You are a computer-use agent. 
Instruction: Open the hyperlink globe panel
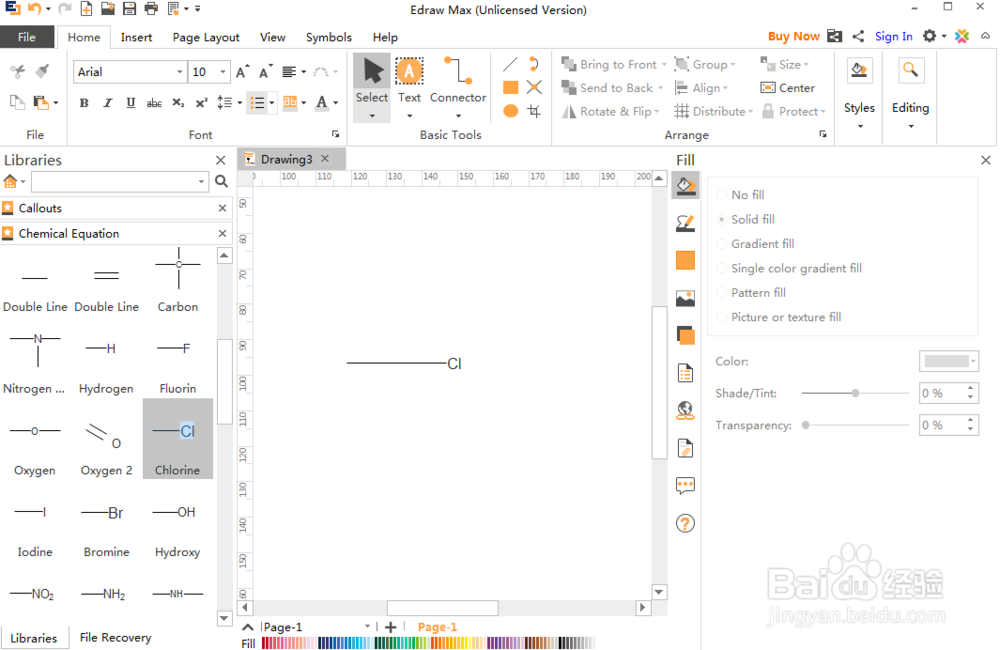(686, 410)
